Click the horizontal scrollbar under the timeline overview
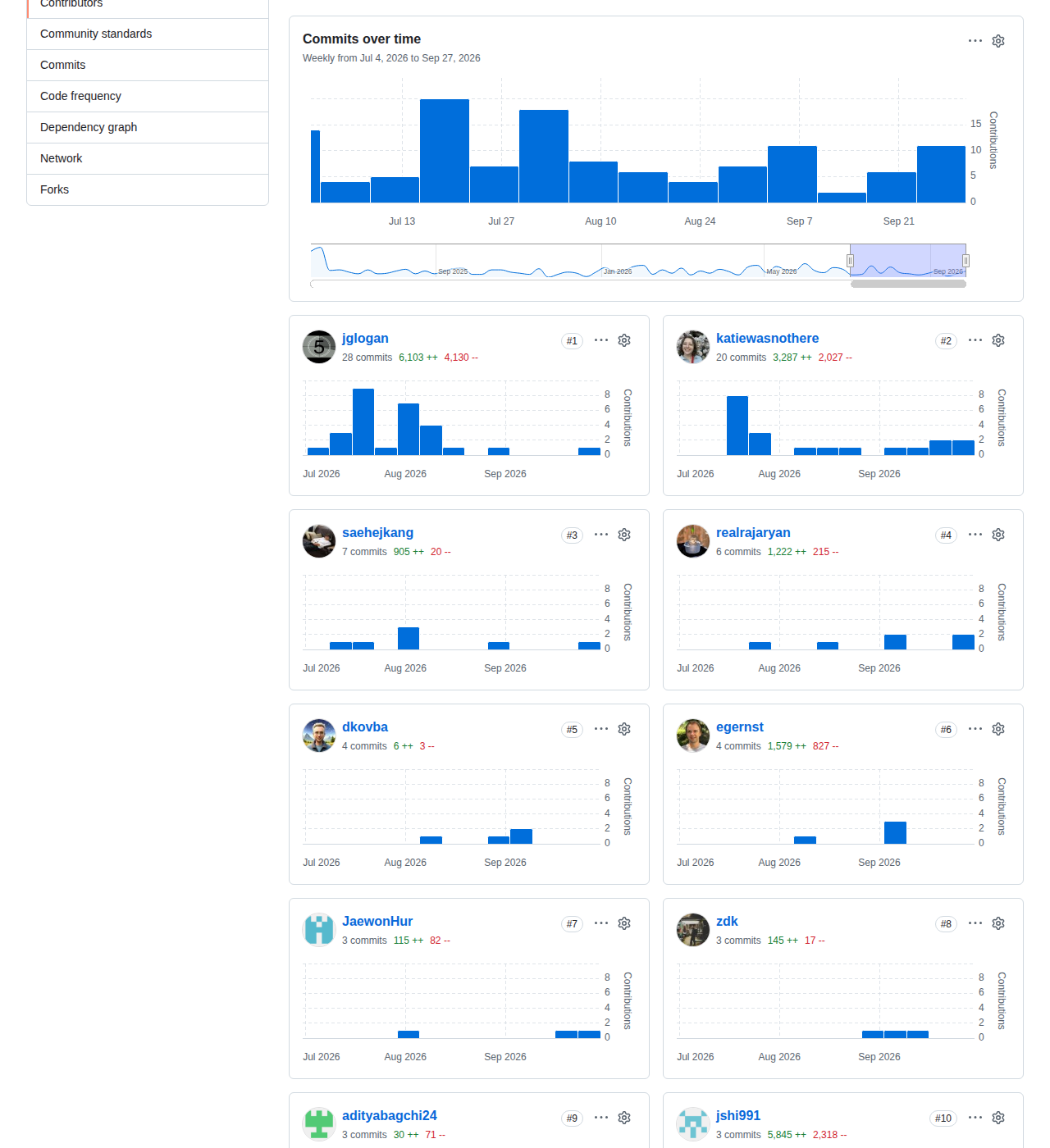This screenshot has width=1050, height=1148. pyautogui.click(x=908, y=284)
